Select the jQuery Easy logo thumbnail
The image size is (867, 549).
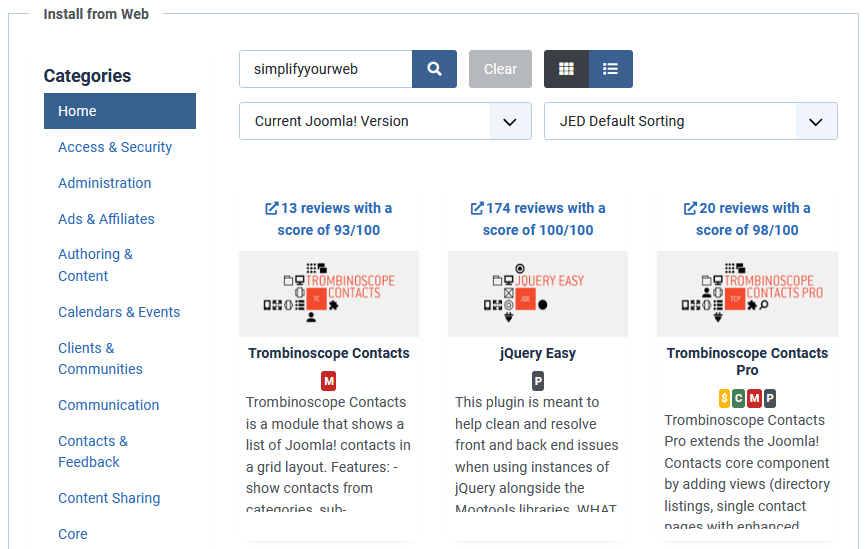pyautogui.click(x=538, y=294)
